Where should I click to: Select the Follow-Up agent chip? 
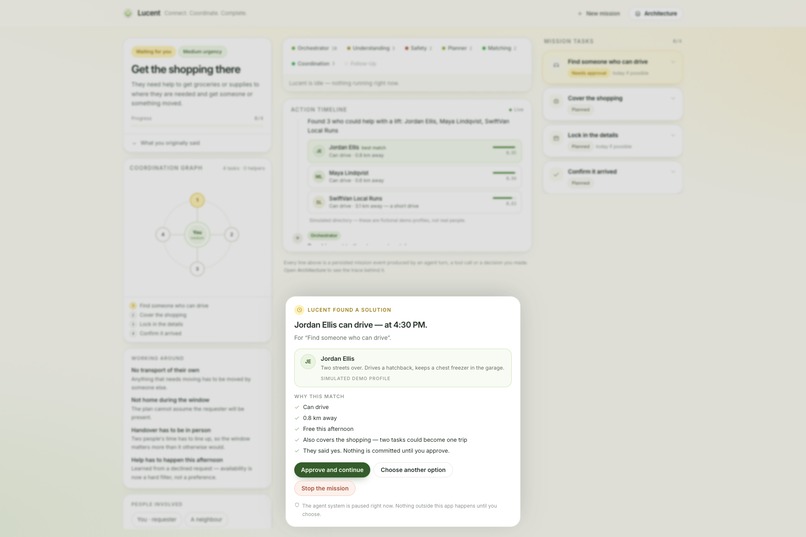click(361, 64)
